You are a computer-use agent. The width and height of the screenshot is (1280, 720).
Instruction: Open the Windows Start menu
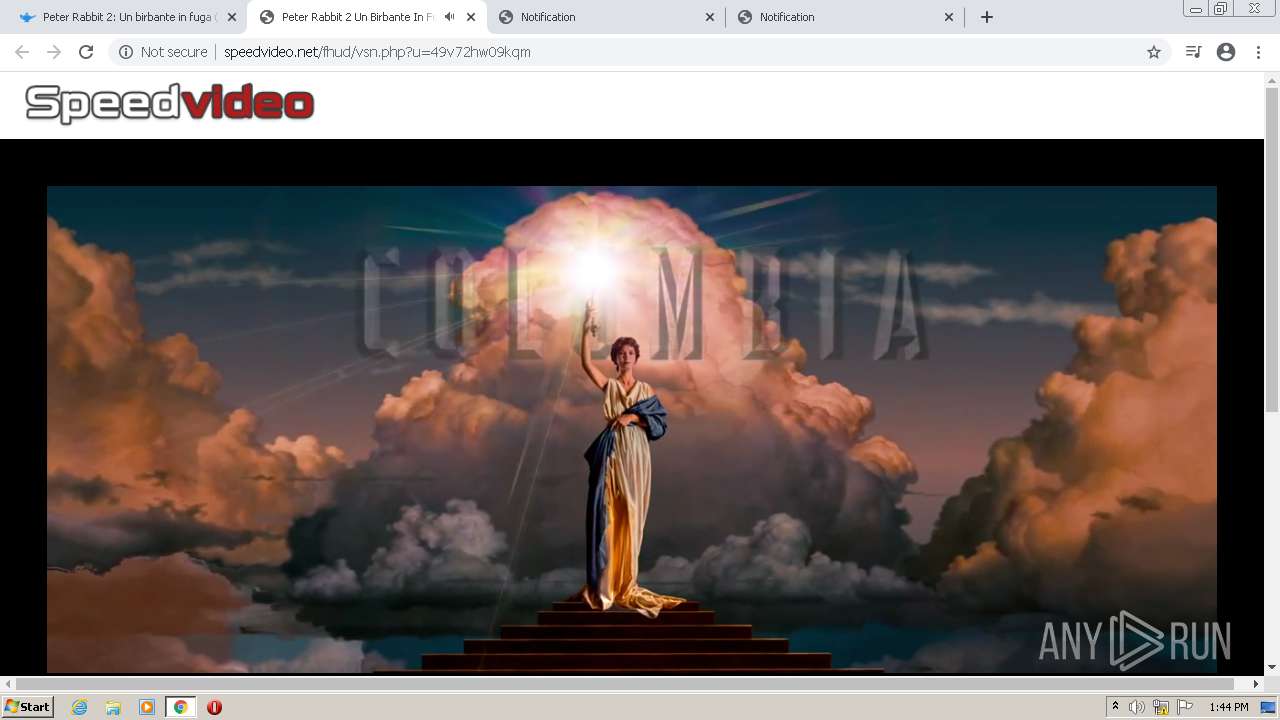28,707
